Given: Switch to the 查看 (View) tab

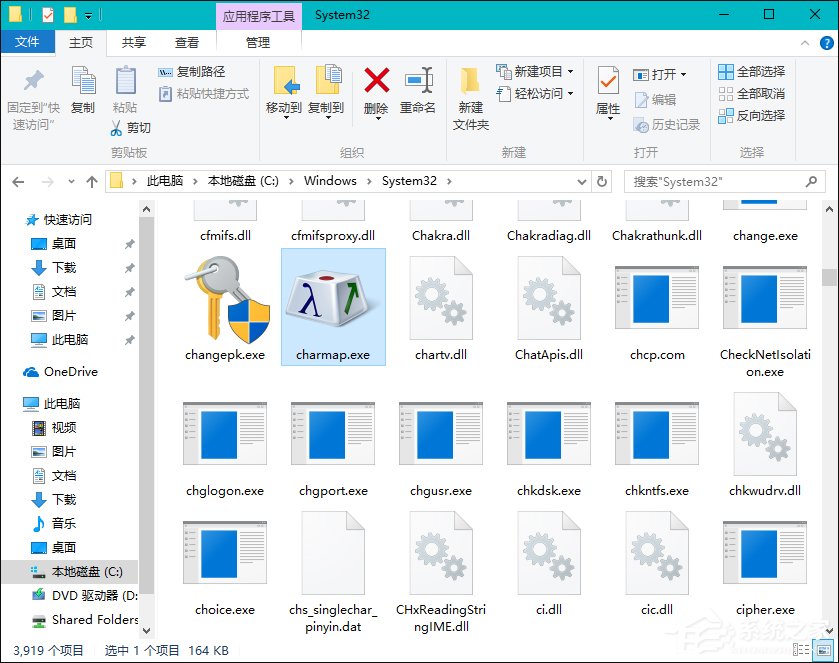Looking at the screenshot, I should tap(186, 42).
